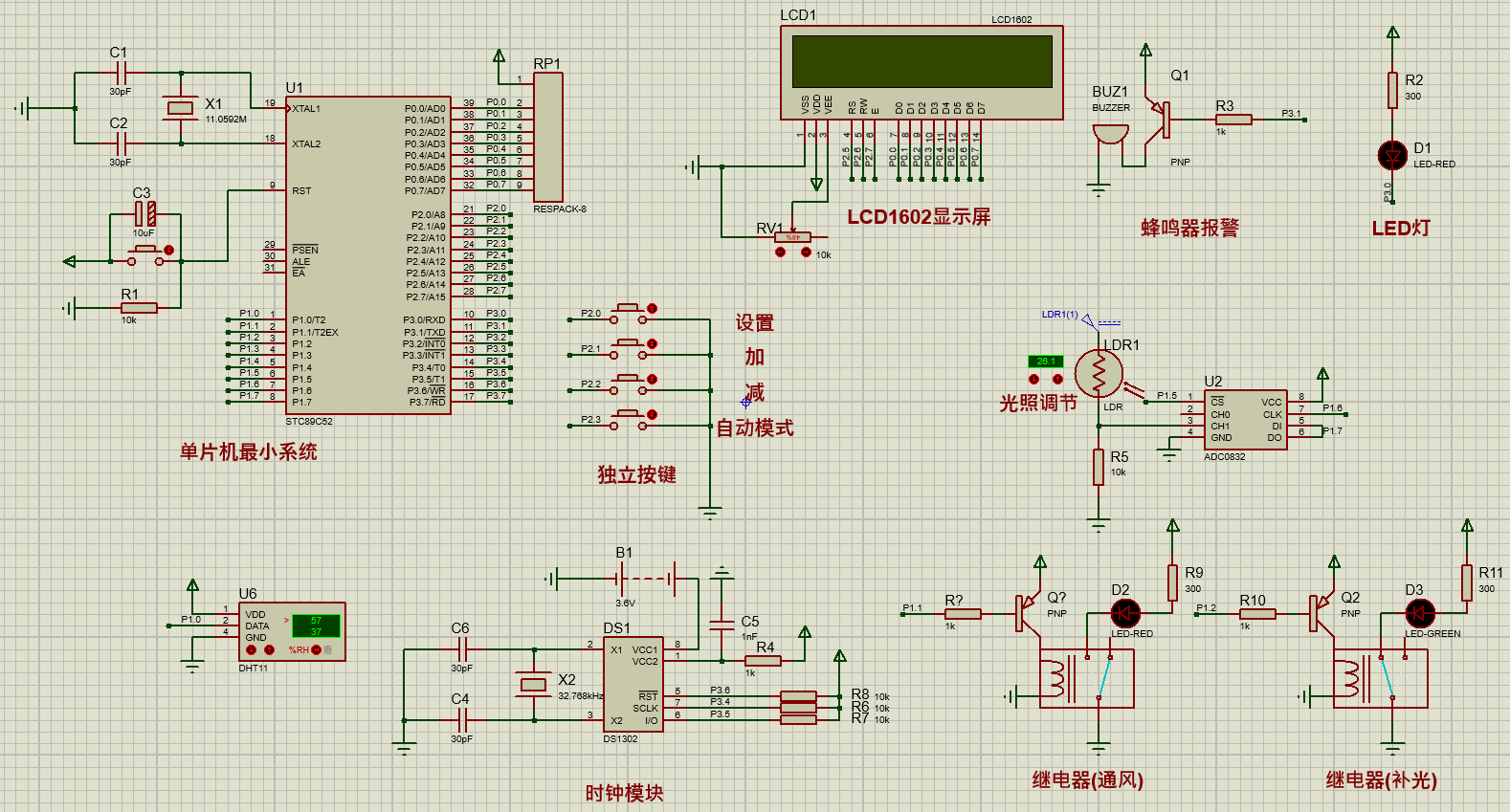Decrease DHT11 value with down arrow
This screenshot has height=812, width=1510.
252,649
